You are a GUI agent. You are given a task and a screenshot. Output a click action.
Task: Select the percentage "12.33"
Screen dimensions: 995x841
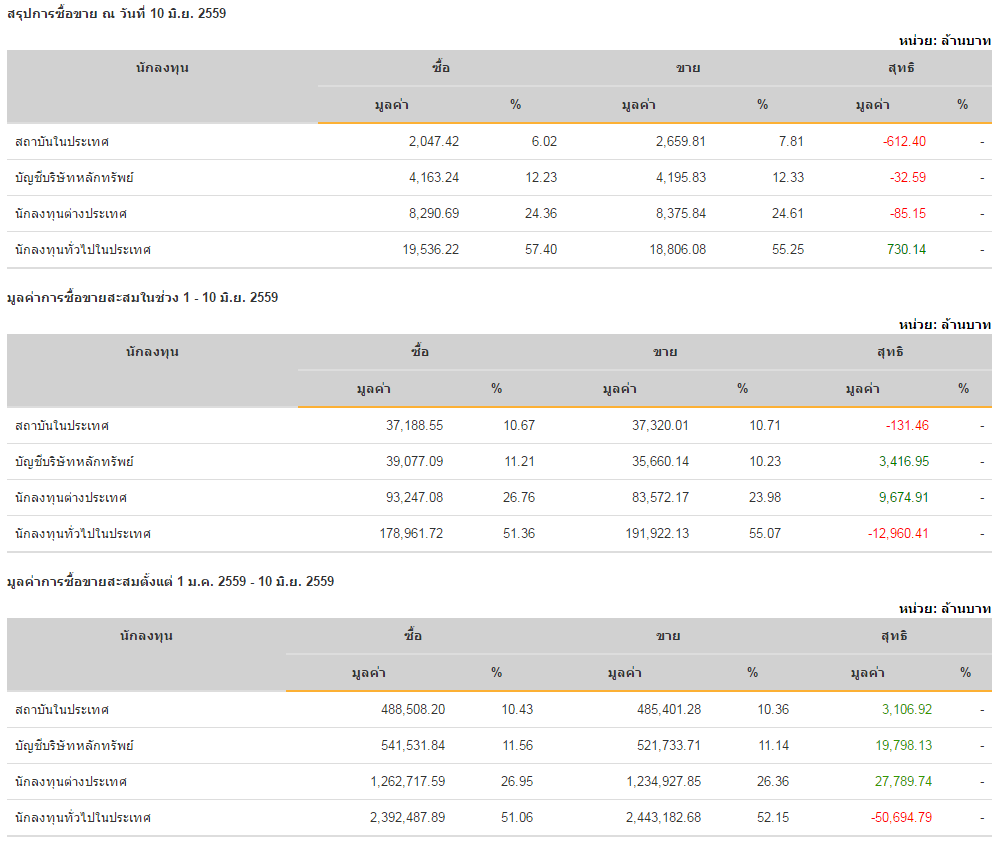pos(787,178)
